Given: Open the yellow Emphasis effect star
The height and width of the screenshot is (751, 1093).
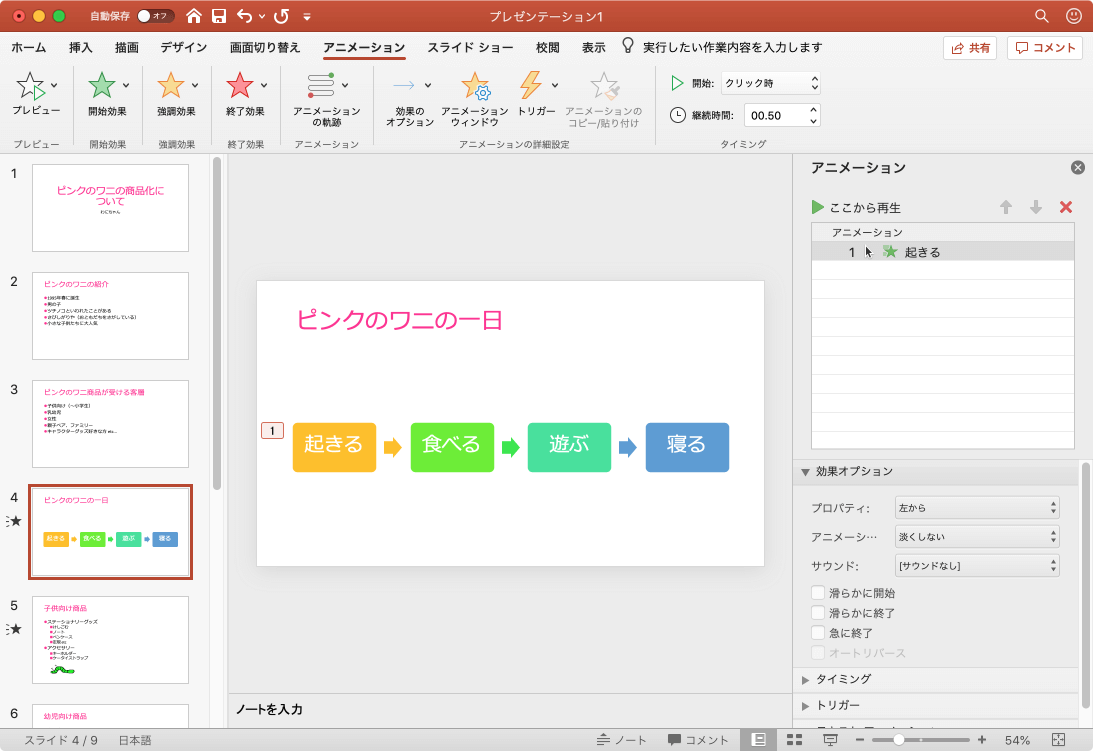Looking at the screenshot, I should point(171,85).
